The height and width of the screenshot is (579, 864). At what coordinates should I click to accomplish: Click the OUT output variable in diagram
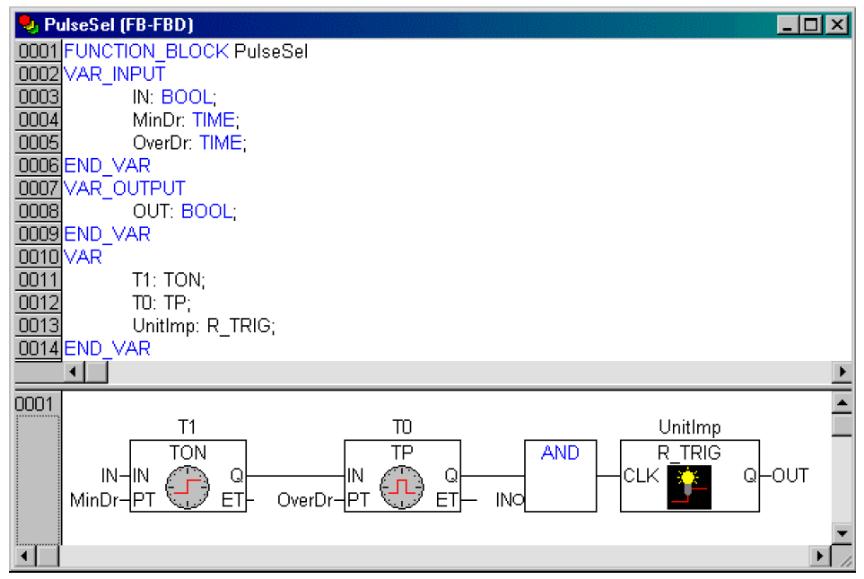point(790,475)
